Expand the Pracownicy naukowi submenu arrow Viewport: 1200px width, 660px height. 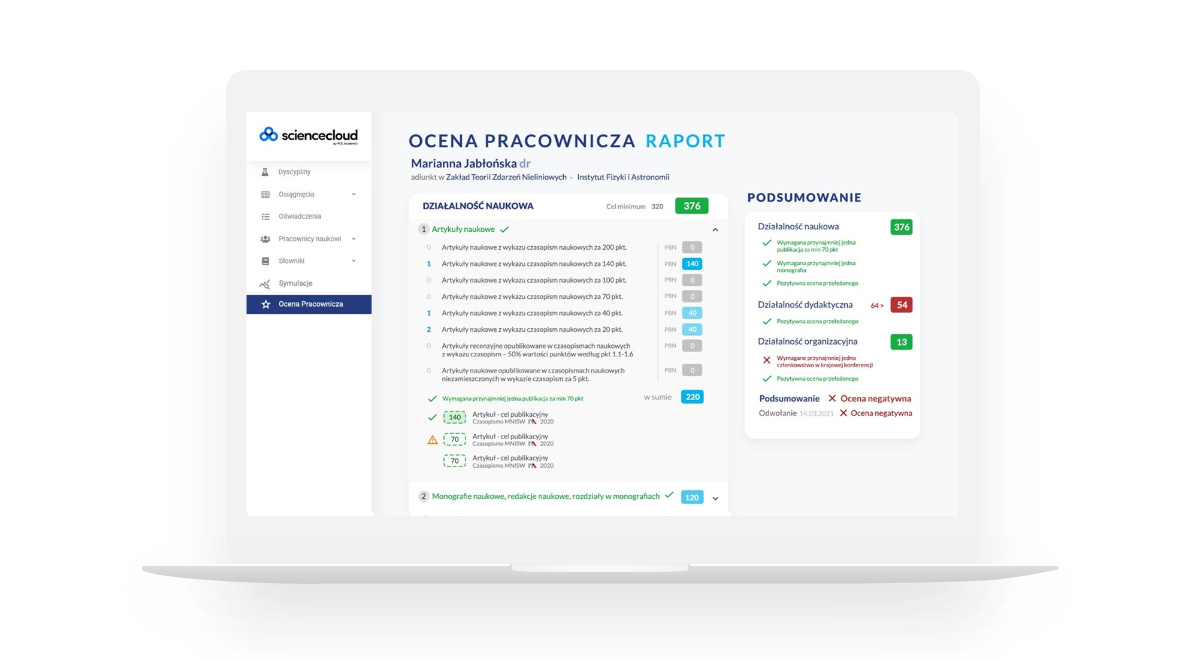point(354,239)
